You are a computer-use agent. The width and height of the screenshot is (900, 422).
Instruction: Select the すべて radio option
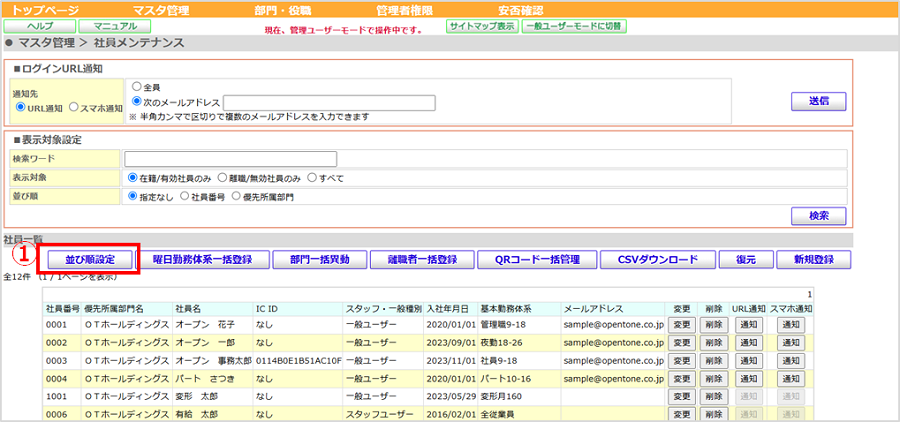(x=312, y=177)
